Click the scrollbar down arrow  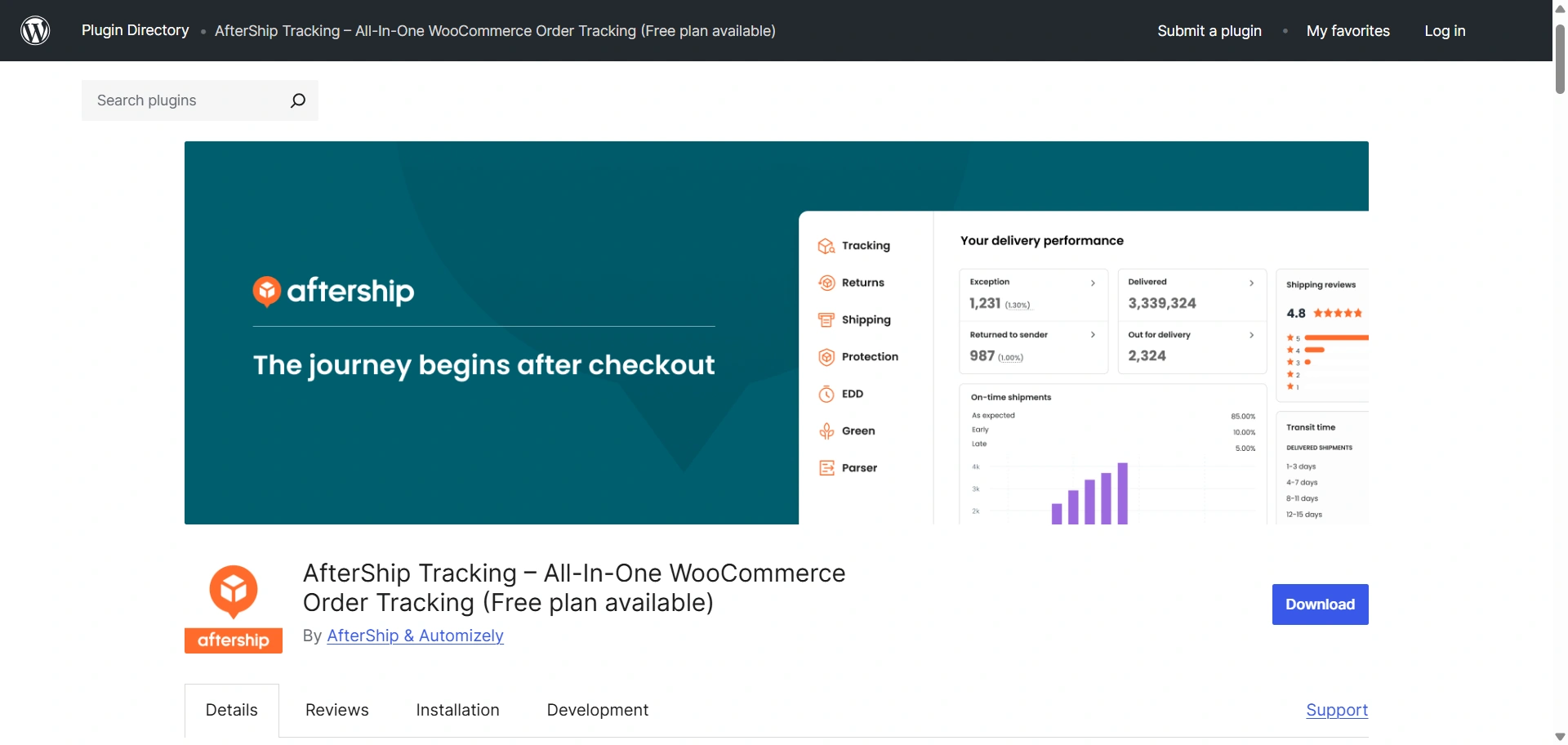(1560, 737)
